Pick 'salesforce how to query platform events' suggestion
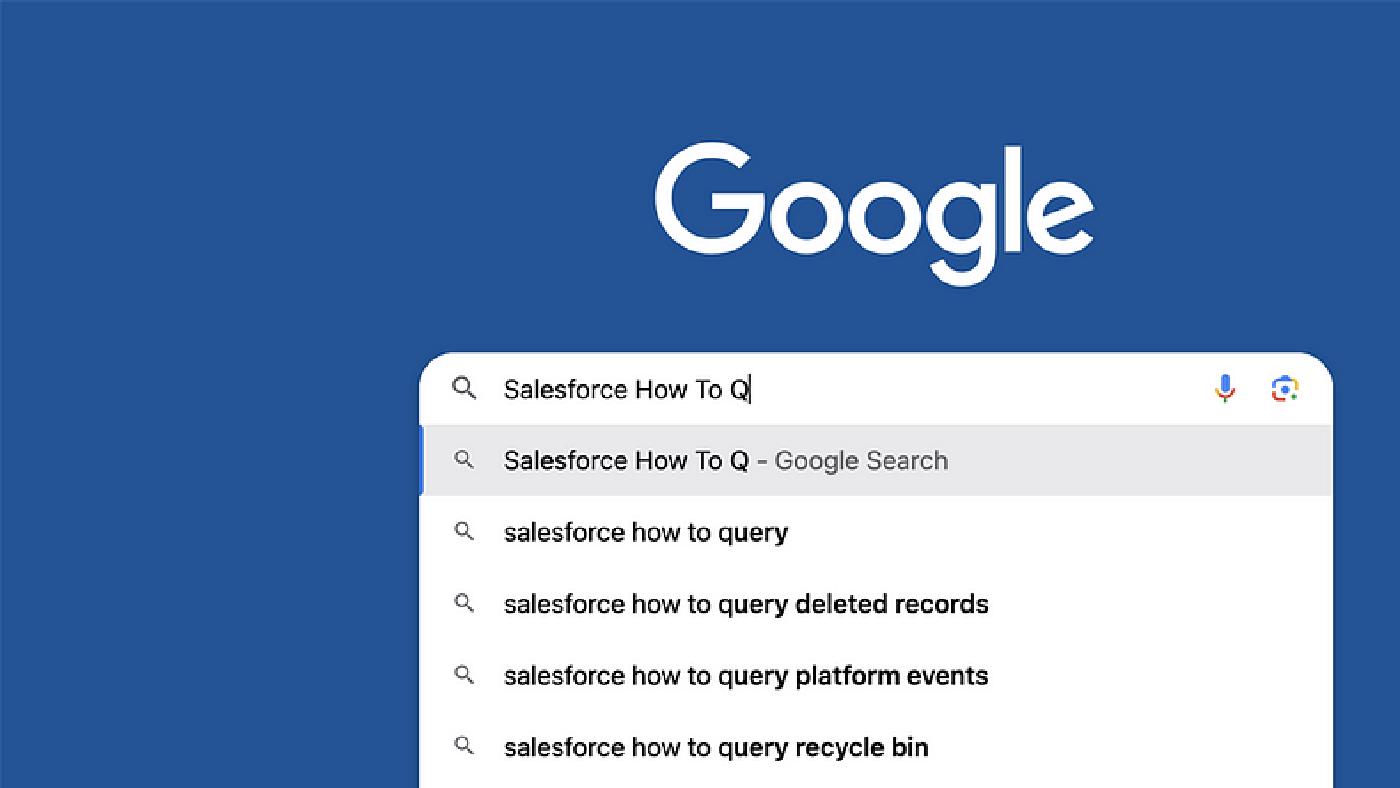The height and width of the screenshot is (788, 1400). click(x=746, y=676)
